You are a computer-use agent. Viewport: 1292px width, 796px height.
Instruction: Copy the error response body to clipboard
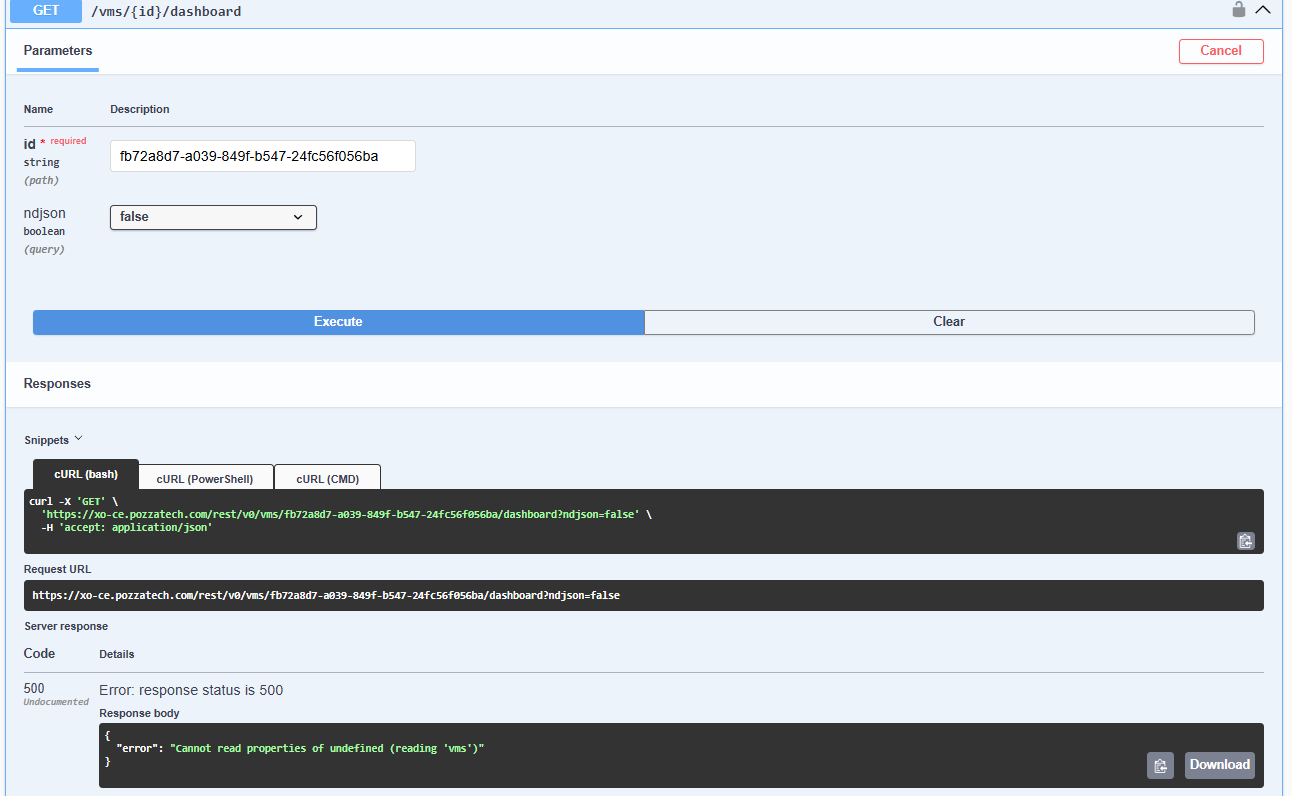point(1160,764)
